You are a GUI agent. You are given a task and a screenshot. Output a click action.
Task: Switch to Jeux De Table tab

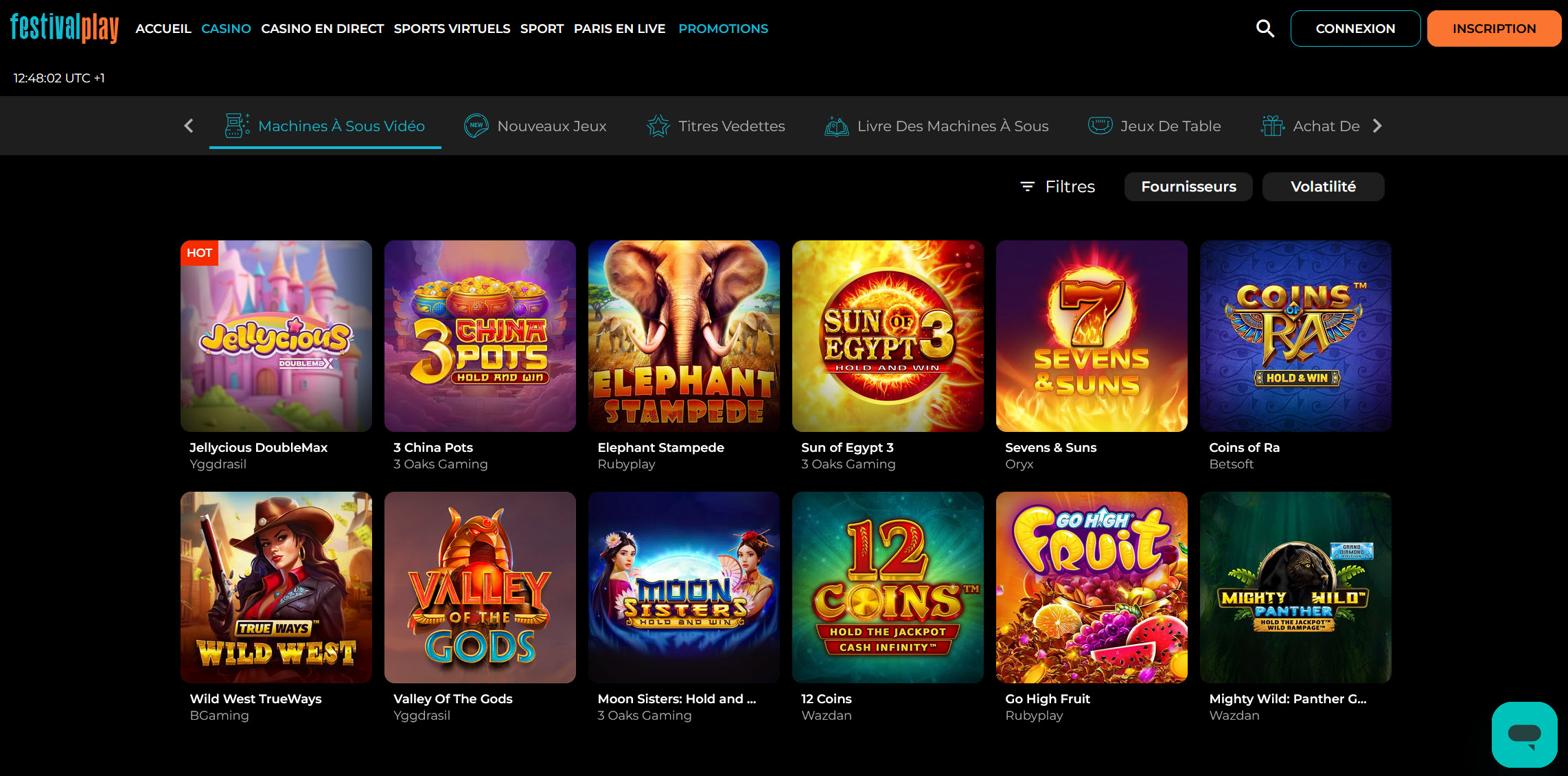coord(1155,126)
